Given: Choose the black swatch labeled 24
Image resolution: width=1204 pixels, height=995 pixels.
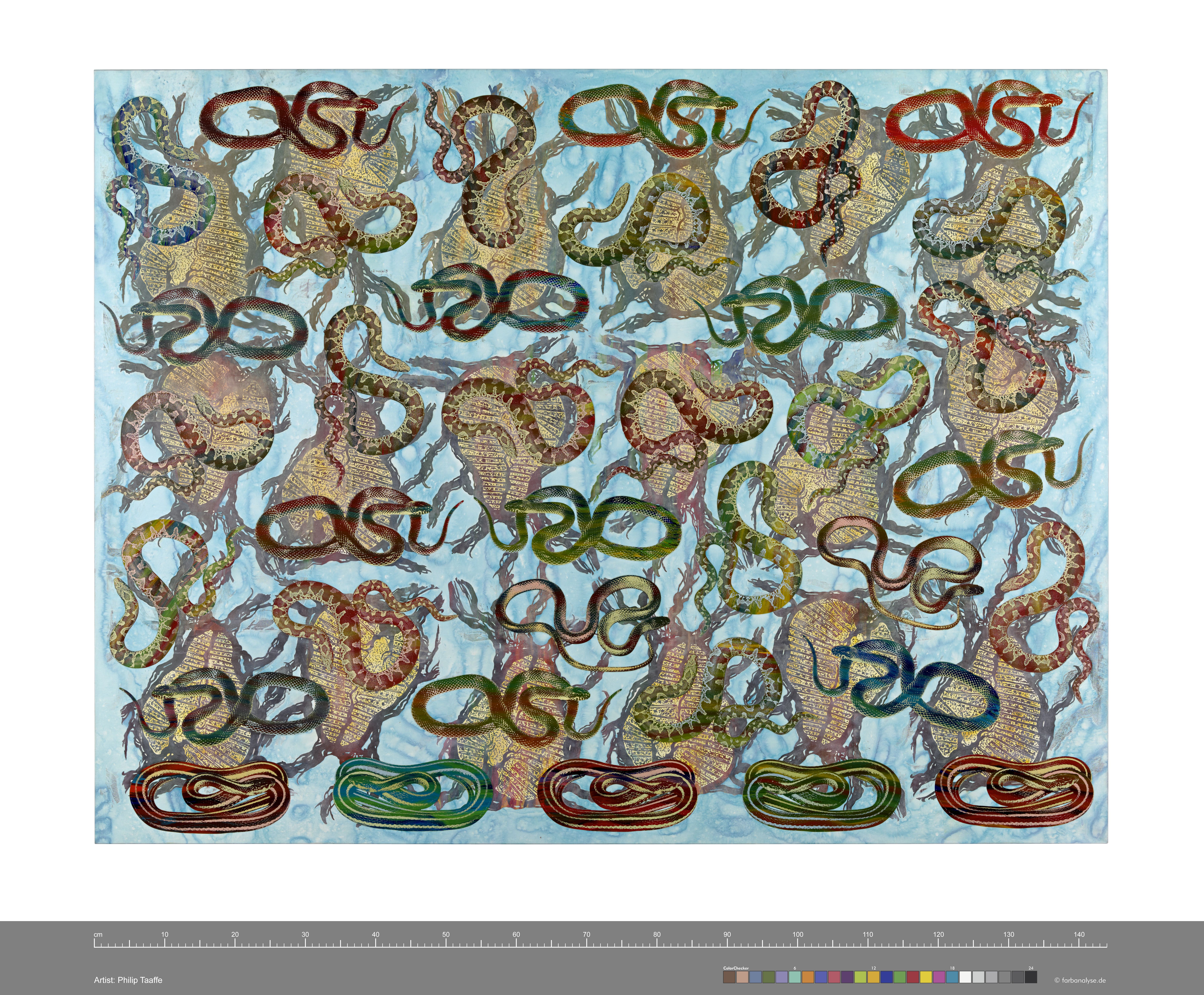Looking at the screenshot, I should 1031,977.
